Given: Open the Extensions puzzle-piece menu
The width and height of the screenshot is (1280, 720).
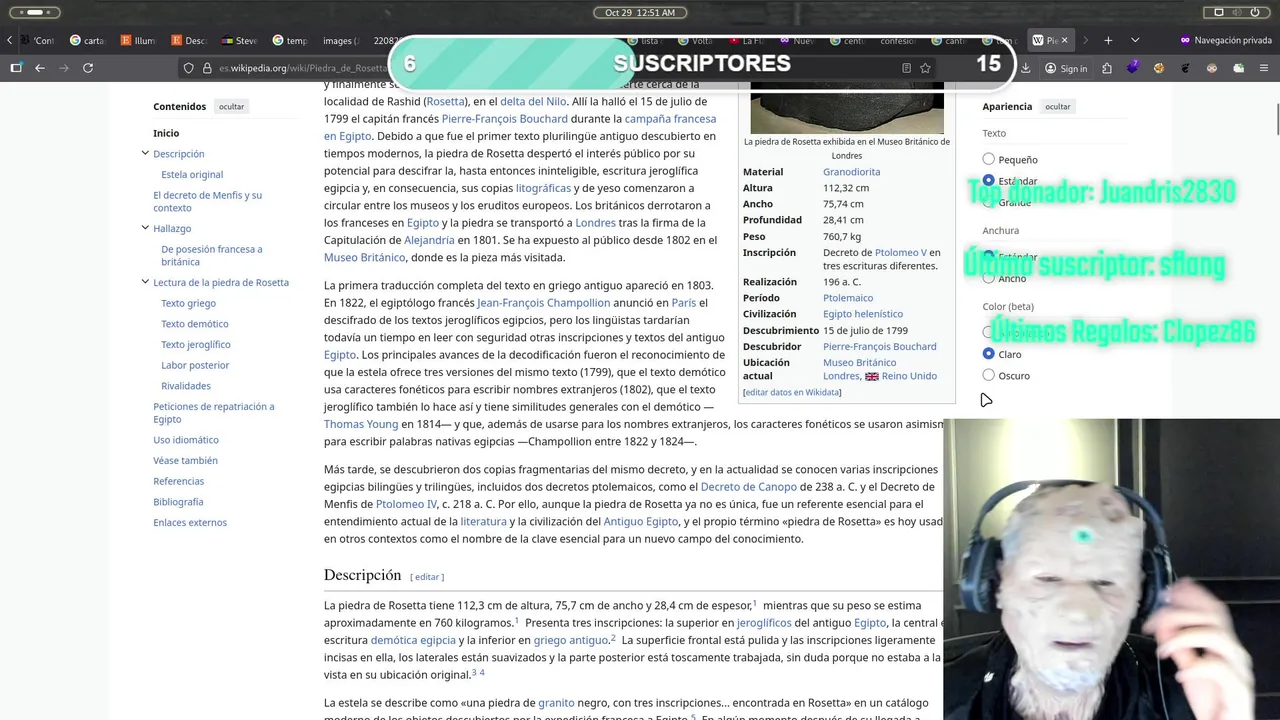Looking at the screenshot, I should [1107, 68].
